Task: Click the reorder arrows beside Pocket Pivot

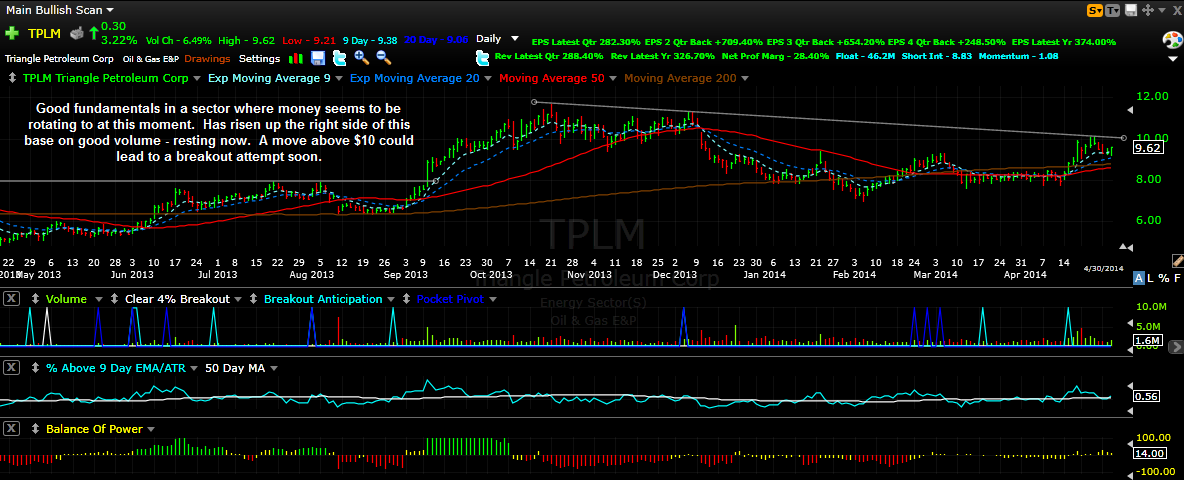Action: pyautogui.click(x=408, y=299)
